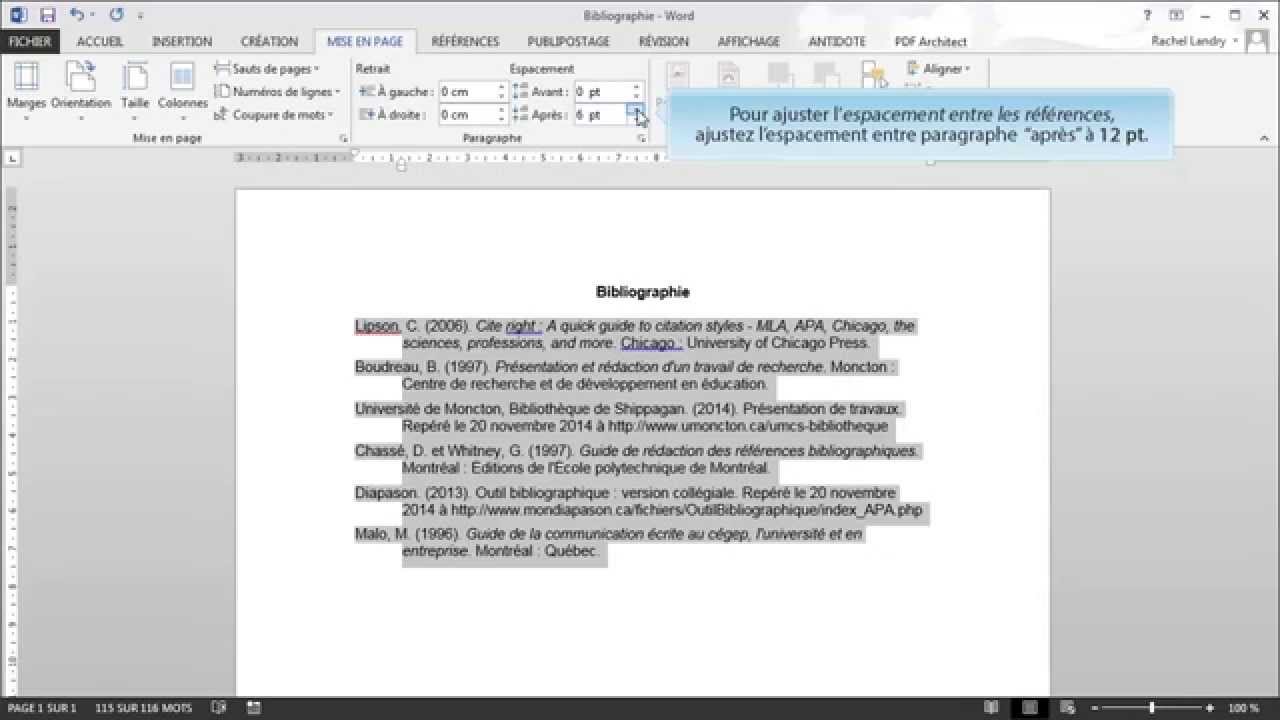Click the Redo icon in quick access toolbar
Screen dimensions: 1280x720
click(x=116, y=15)
